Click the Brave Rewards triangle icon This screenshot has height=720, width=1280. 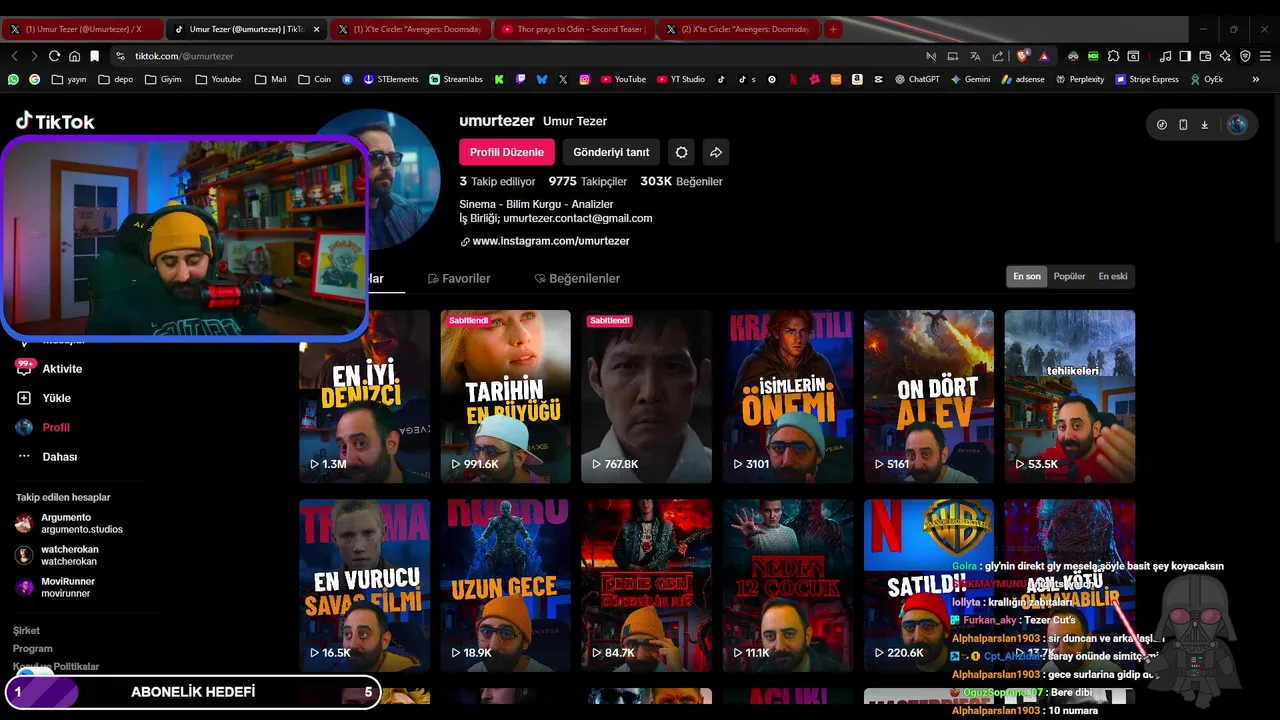point(1044,56)
